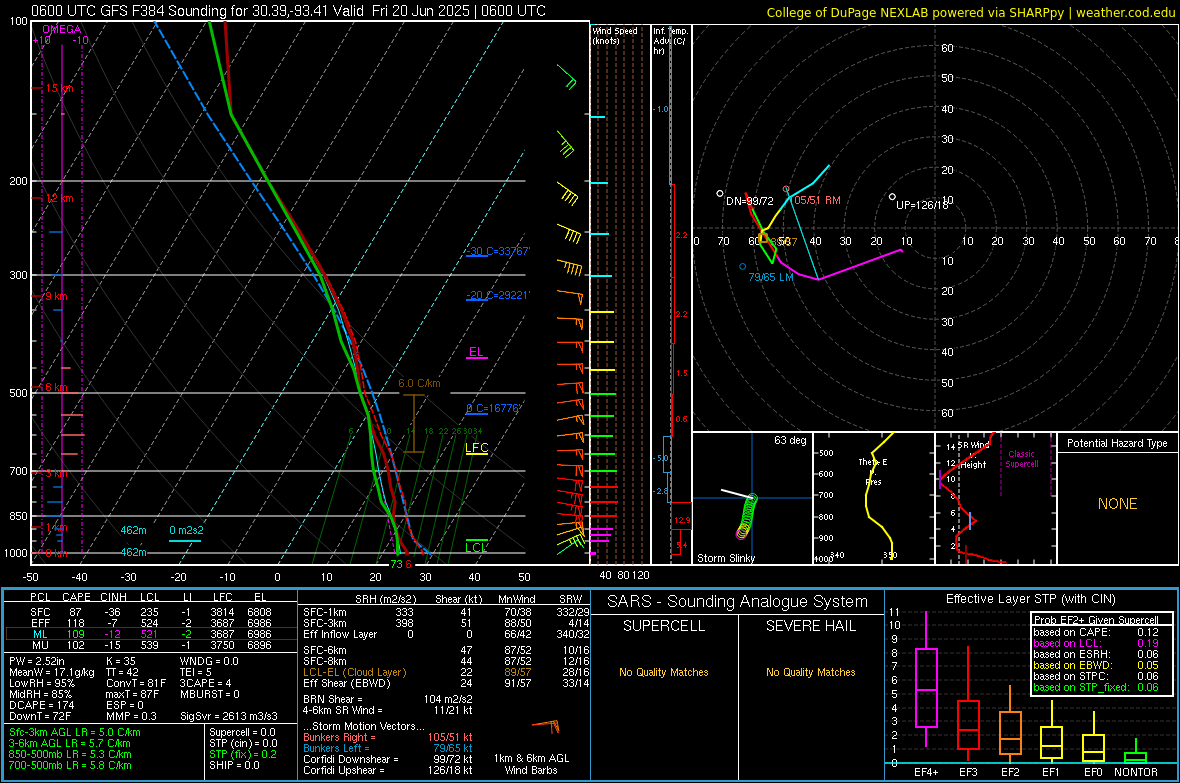Click the BRN Shear = 104 m2/s2 line
The image size is (1180, 783).
388,699
